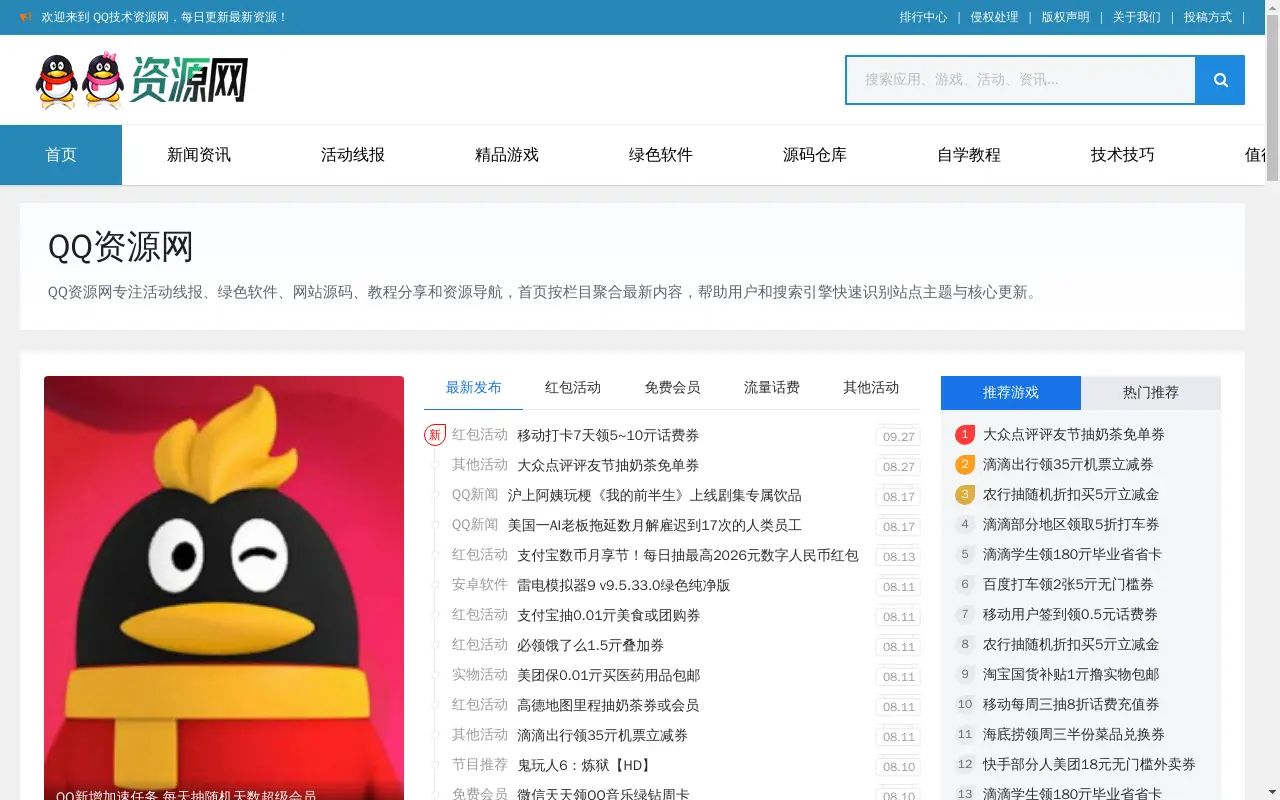Open 自学教程 navigation item

[x=969, y=155]
